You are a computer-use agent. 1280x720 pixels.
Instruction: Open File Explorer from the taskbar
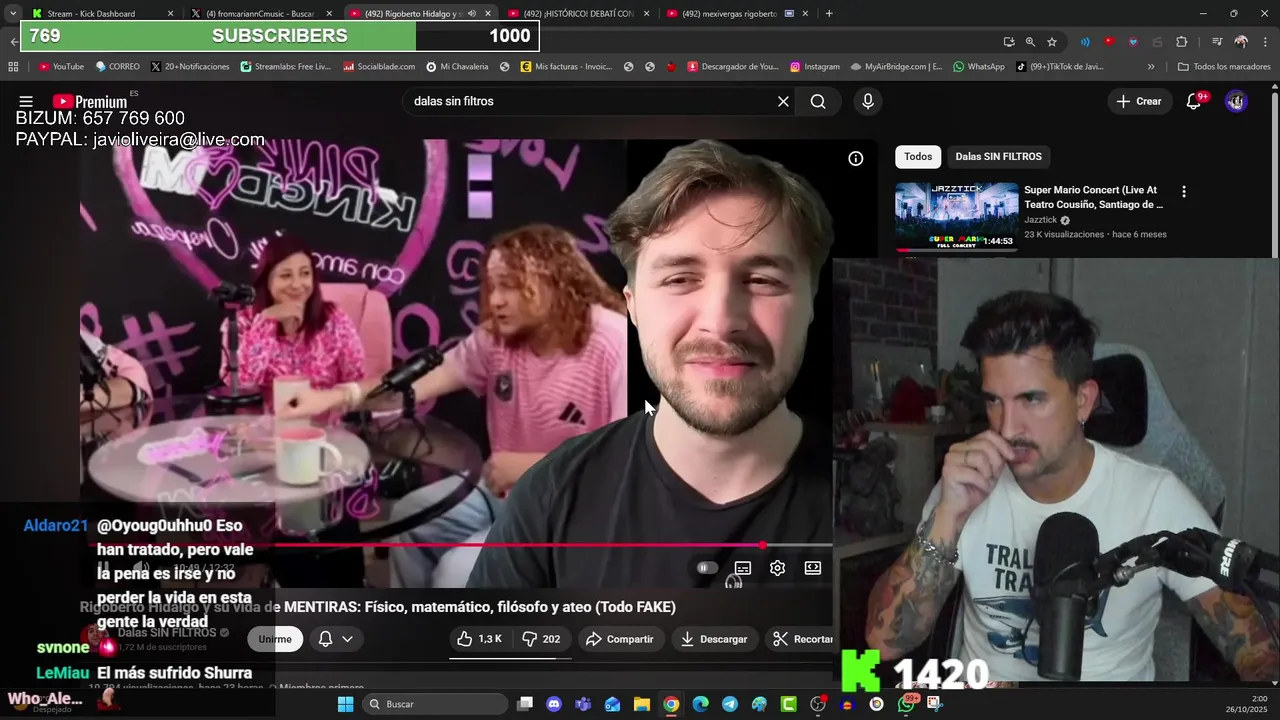641,704
